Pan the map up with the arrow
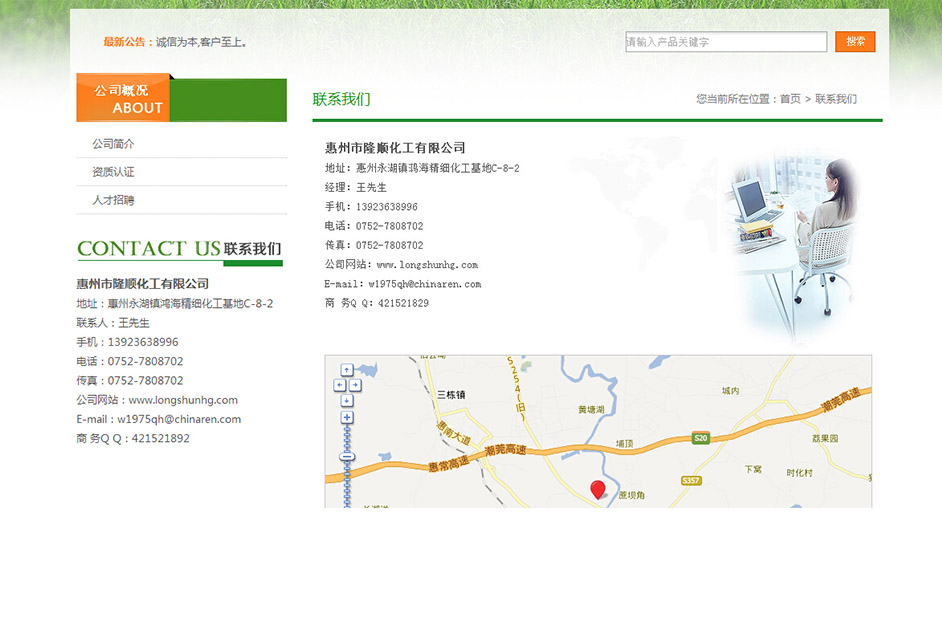942x625 pixels. click(x=347, y=370)
